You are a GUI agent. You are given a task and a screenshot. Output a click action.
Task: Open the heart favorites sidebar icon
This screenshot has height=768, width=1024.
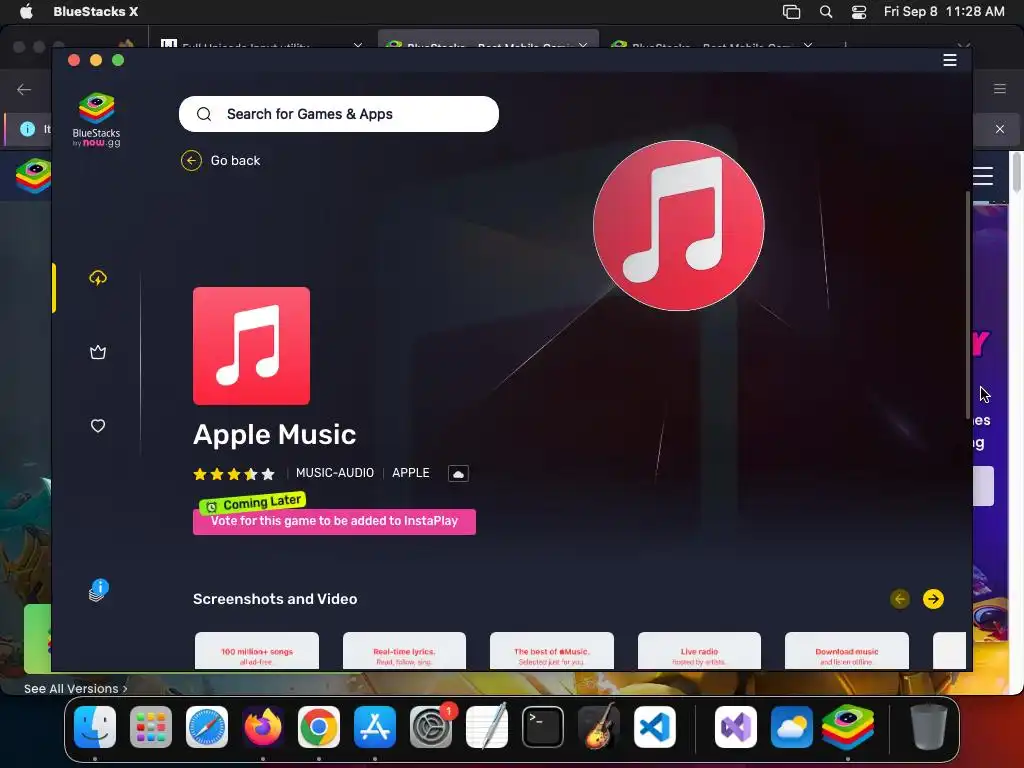(98, 426)
